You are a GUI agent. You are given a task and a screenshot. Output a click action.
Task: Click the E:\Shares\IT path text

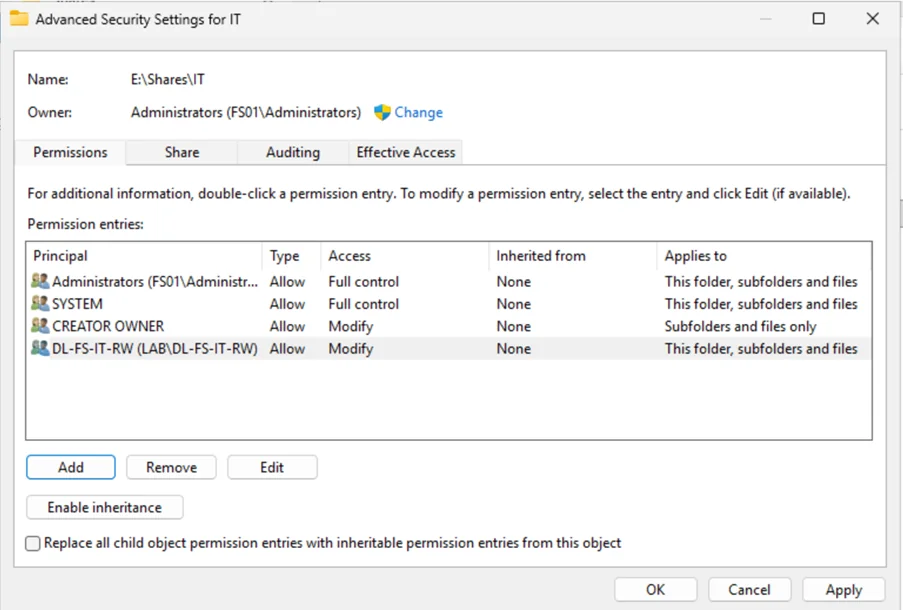click(x=168, y=79)
